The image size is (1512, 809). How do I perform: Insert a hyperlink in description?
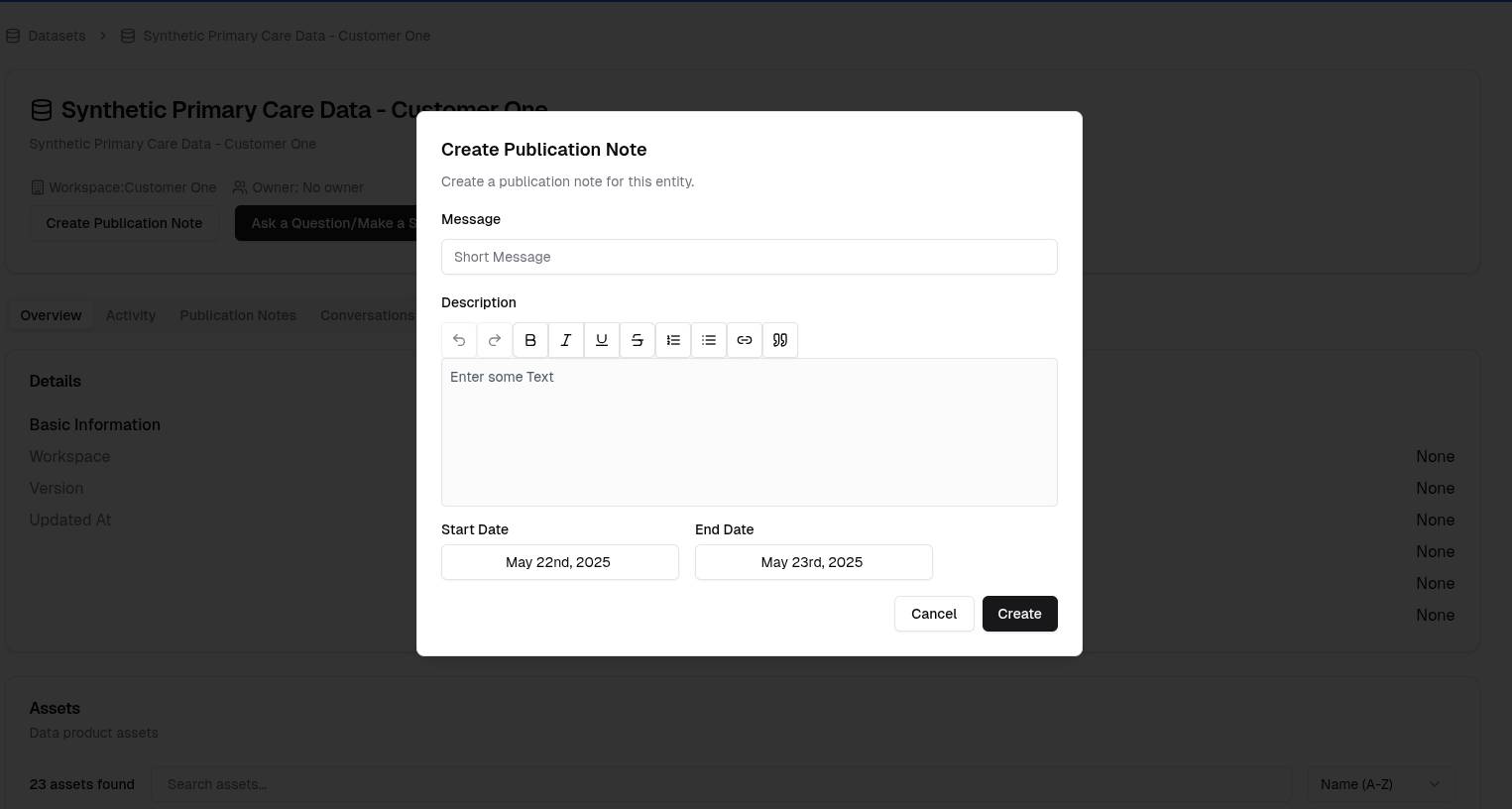coord(745,340)
